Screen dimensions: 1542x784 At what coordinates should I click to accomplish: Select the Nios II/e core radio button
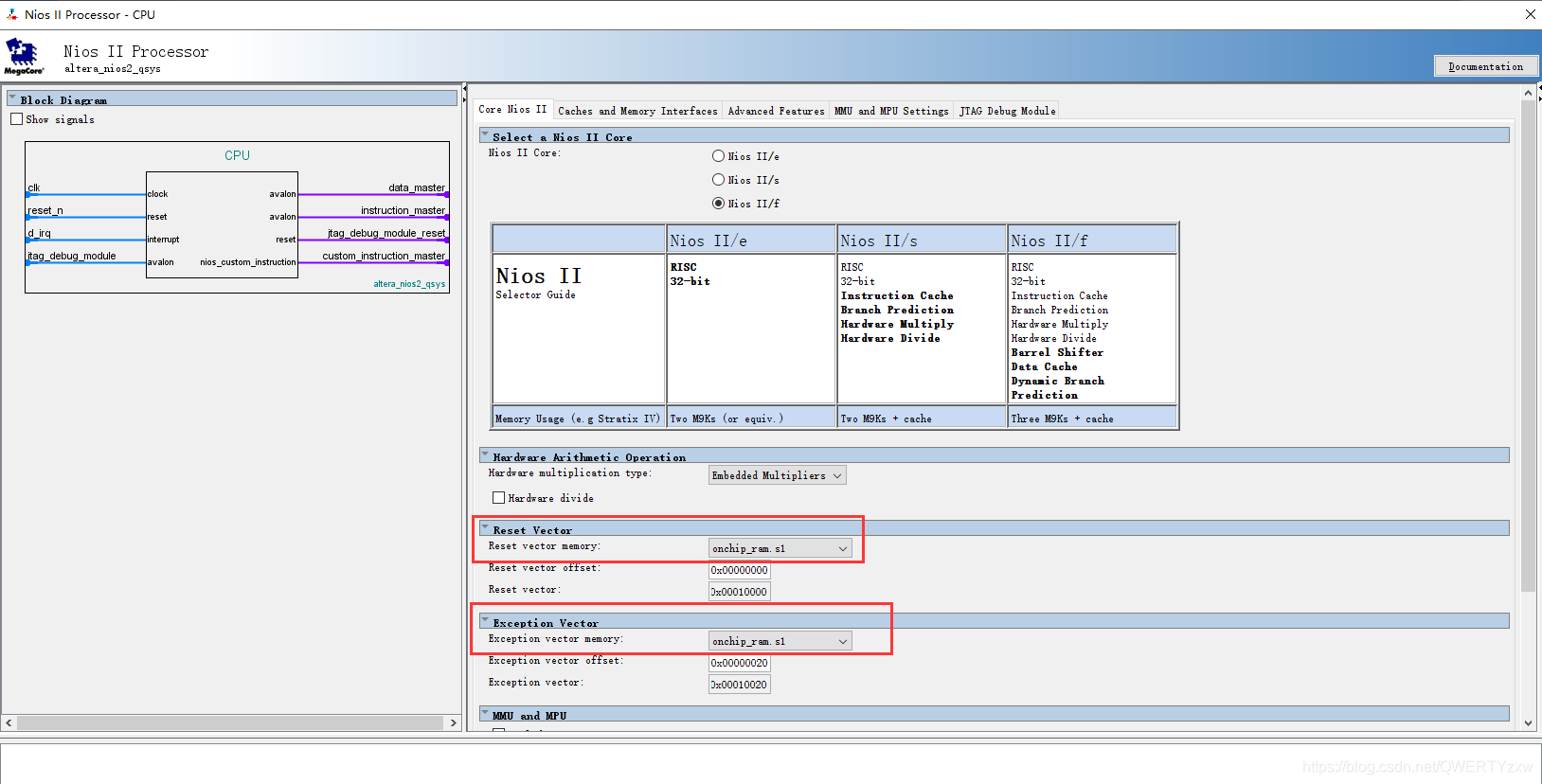(718, 156)
